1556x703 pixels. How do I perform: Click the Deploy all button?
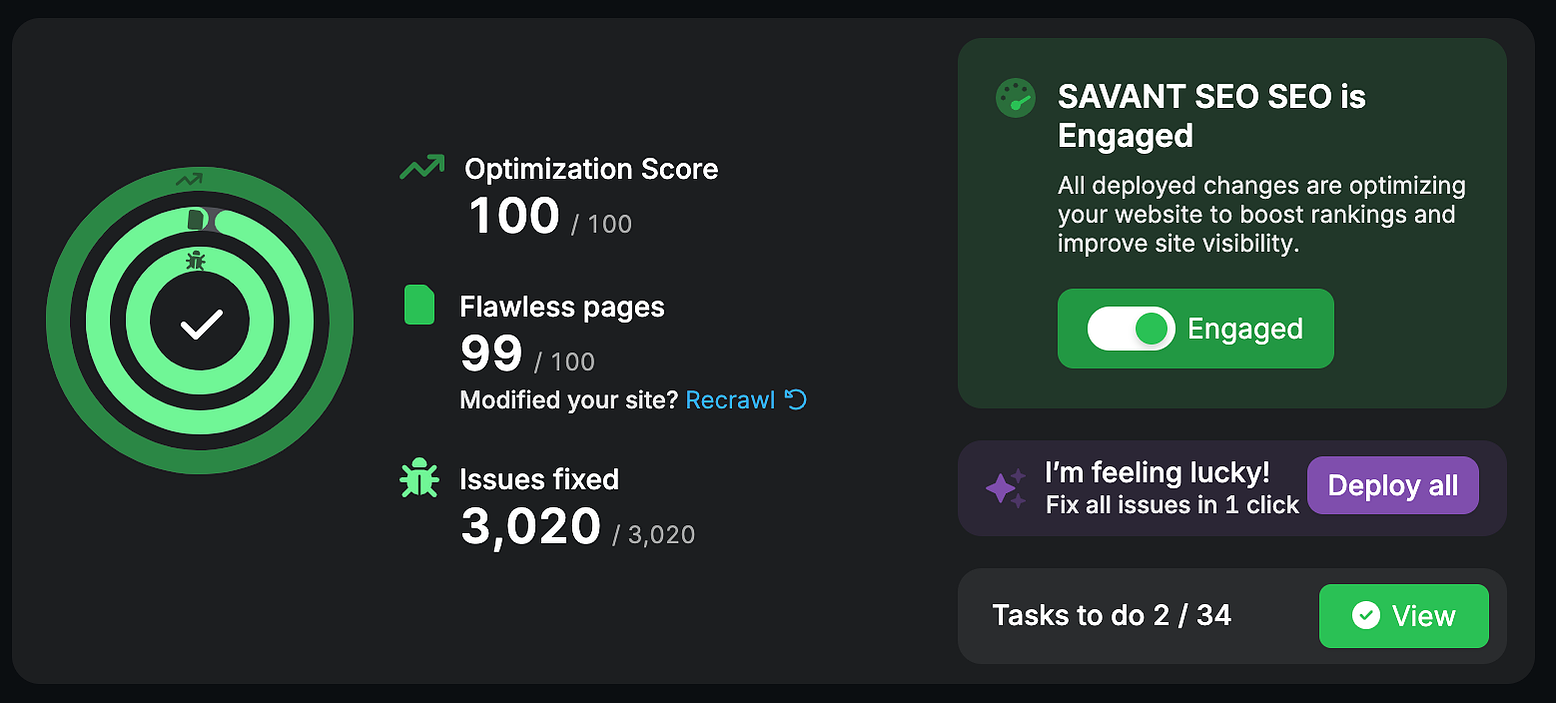[x=1392, y=485]
